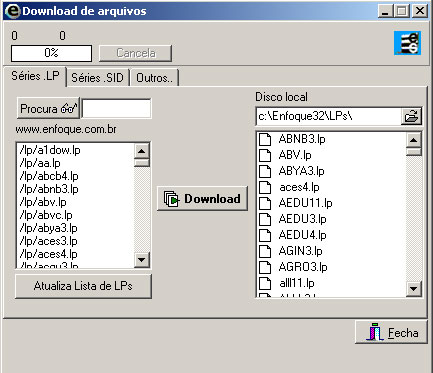Click the Procura search button

[48, 108]
